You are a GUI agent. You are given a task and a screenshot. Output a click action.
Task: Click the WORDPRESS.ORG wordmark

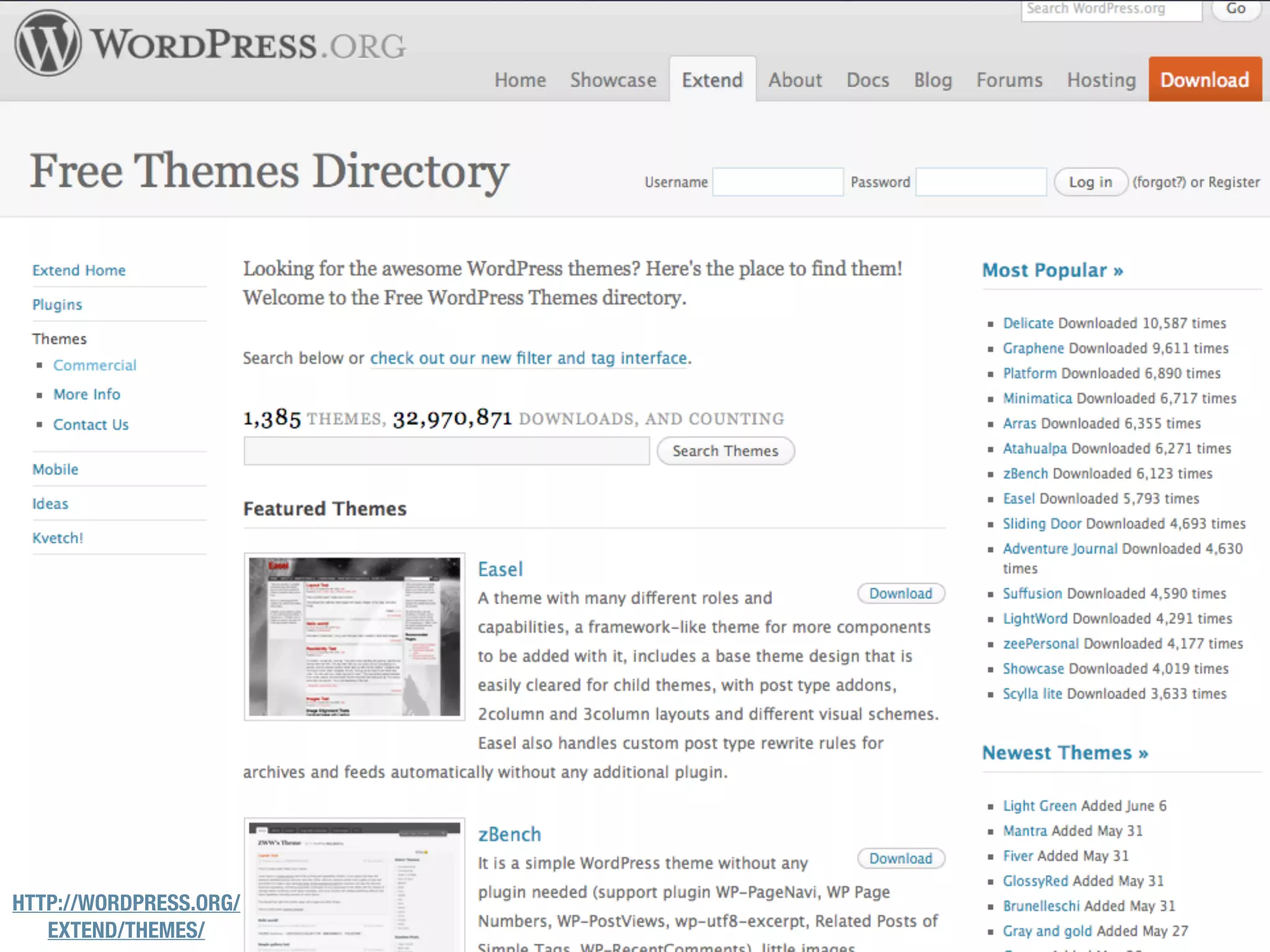coord(248,45)
